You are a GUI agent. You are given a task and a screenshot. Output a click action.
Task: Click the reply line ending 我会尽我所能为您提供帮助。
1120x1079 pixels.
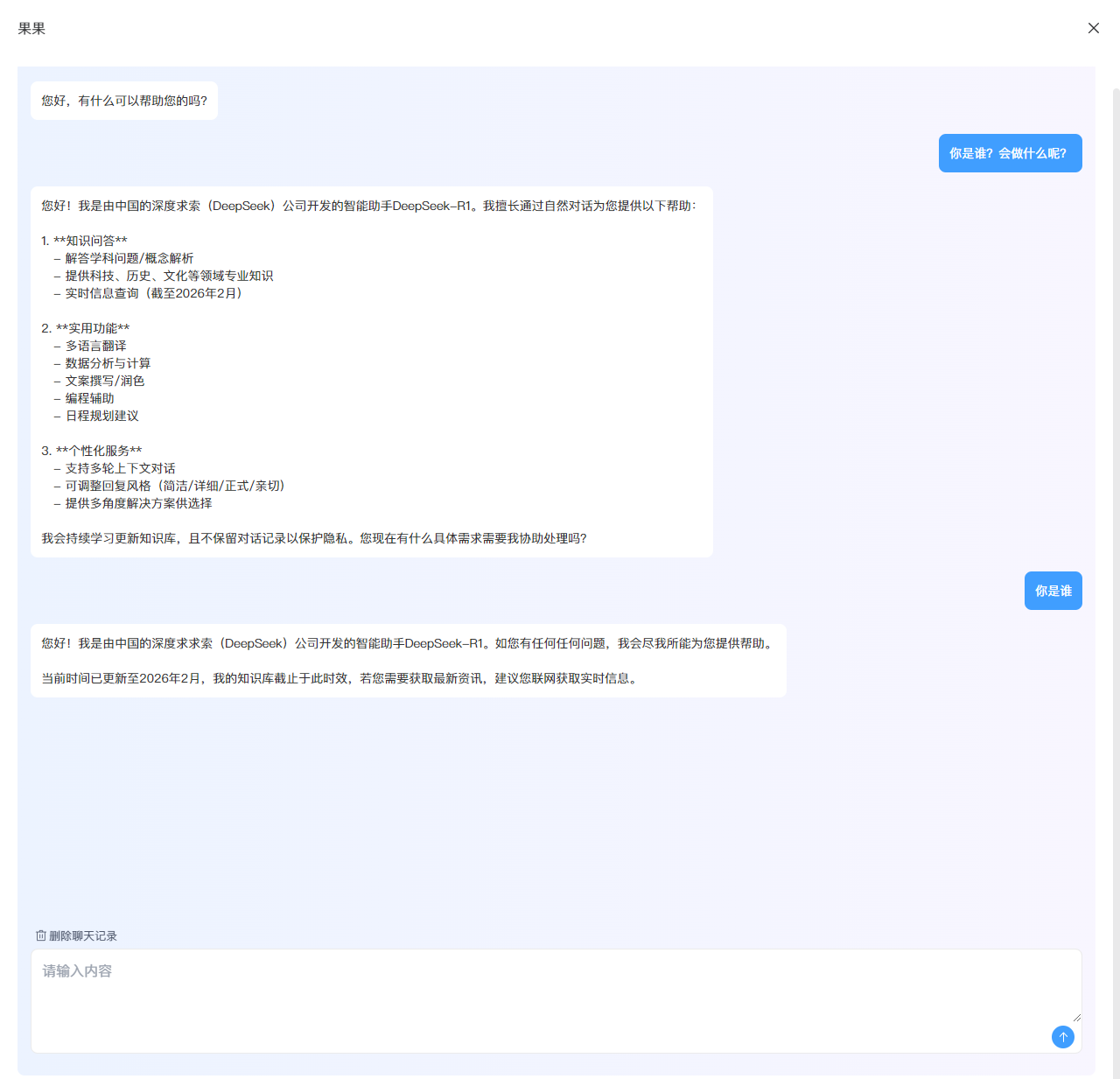coord(409,643)
